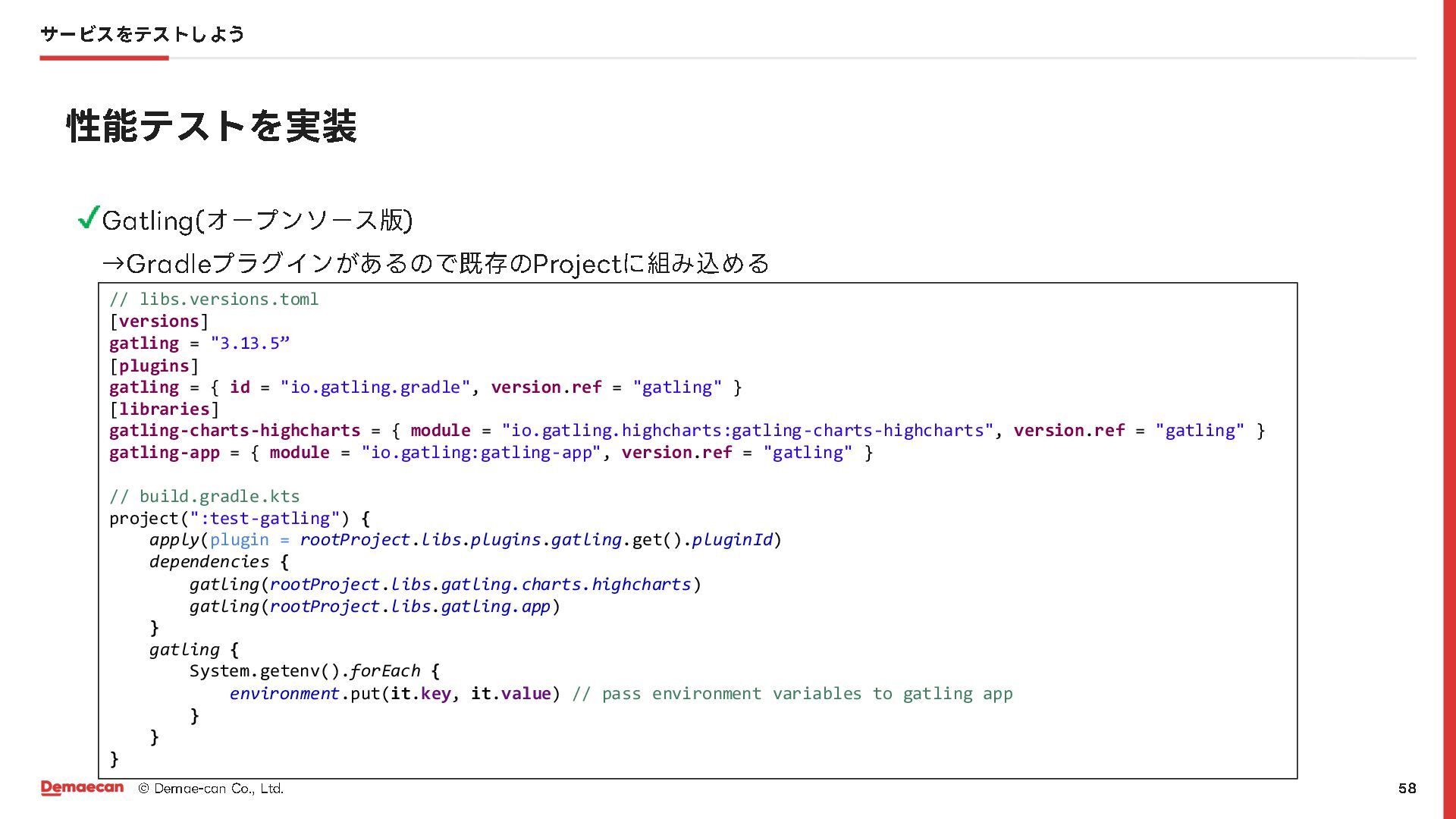The width and height of the screenshot is (1456, 819).
Task: Click the Gatling(オープンソース版) bullet text
Action: click(257, 221)
